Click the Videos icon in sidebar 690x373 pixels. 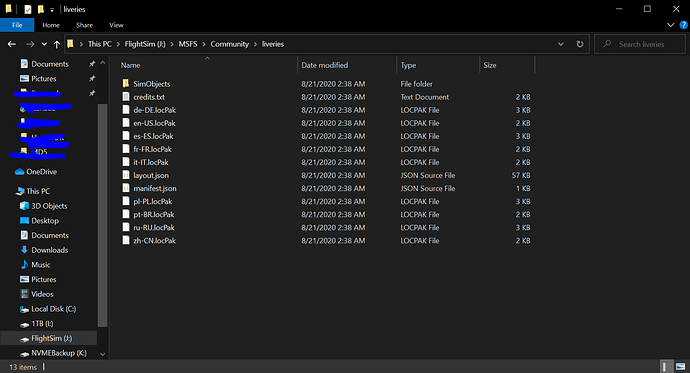[x=25, y=294]
